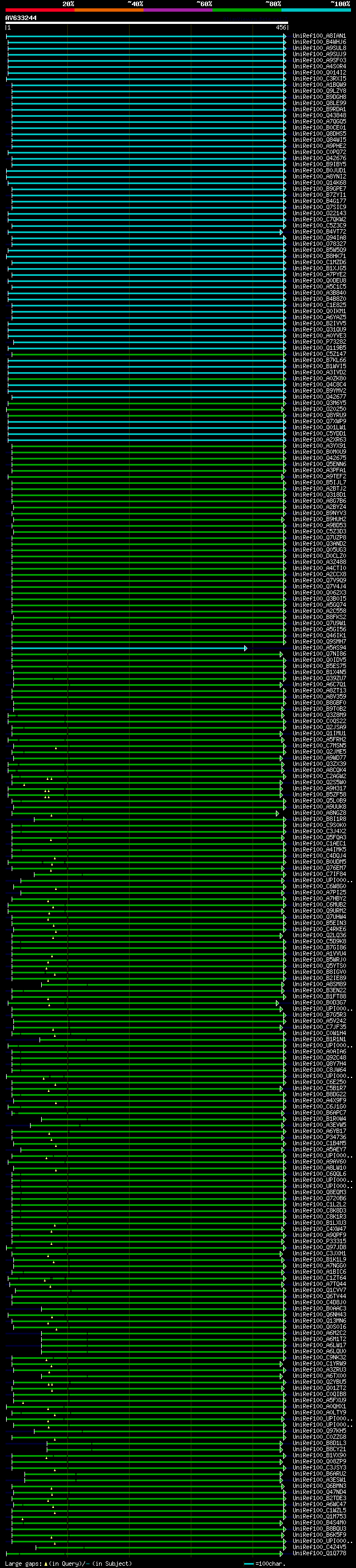The width and height of the screenshot is (356, 1568).
Task: Select the UniRef100_Q5FQA3 hit name
Action: click(319, 838)
